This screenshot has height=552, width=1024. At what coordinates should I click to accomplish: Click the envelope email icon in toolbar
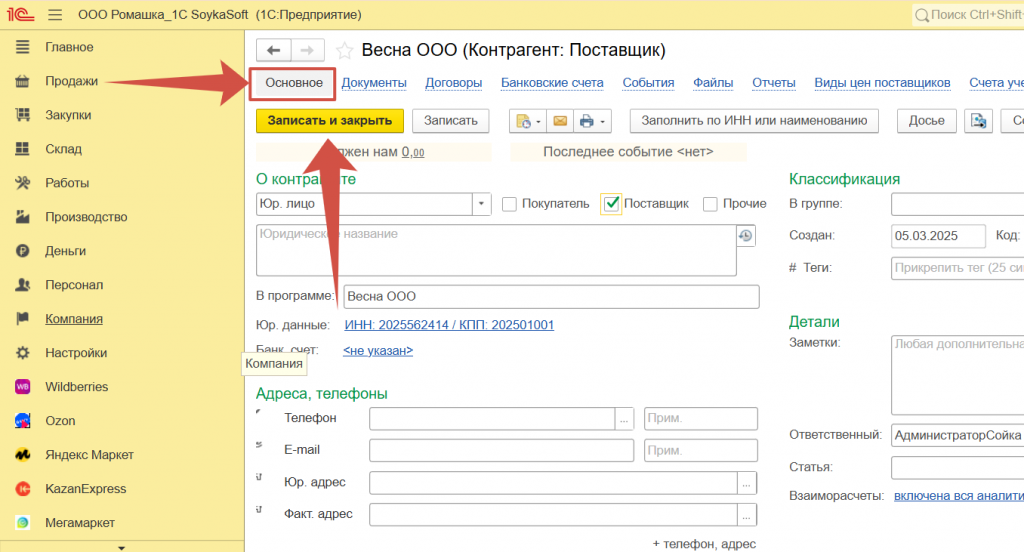560,121
